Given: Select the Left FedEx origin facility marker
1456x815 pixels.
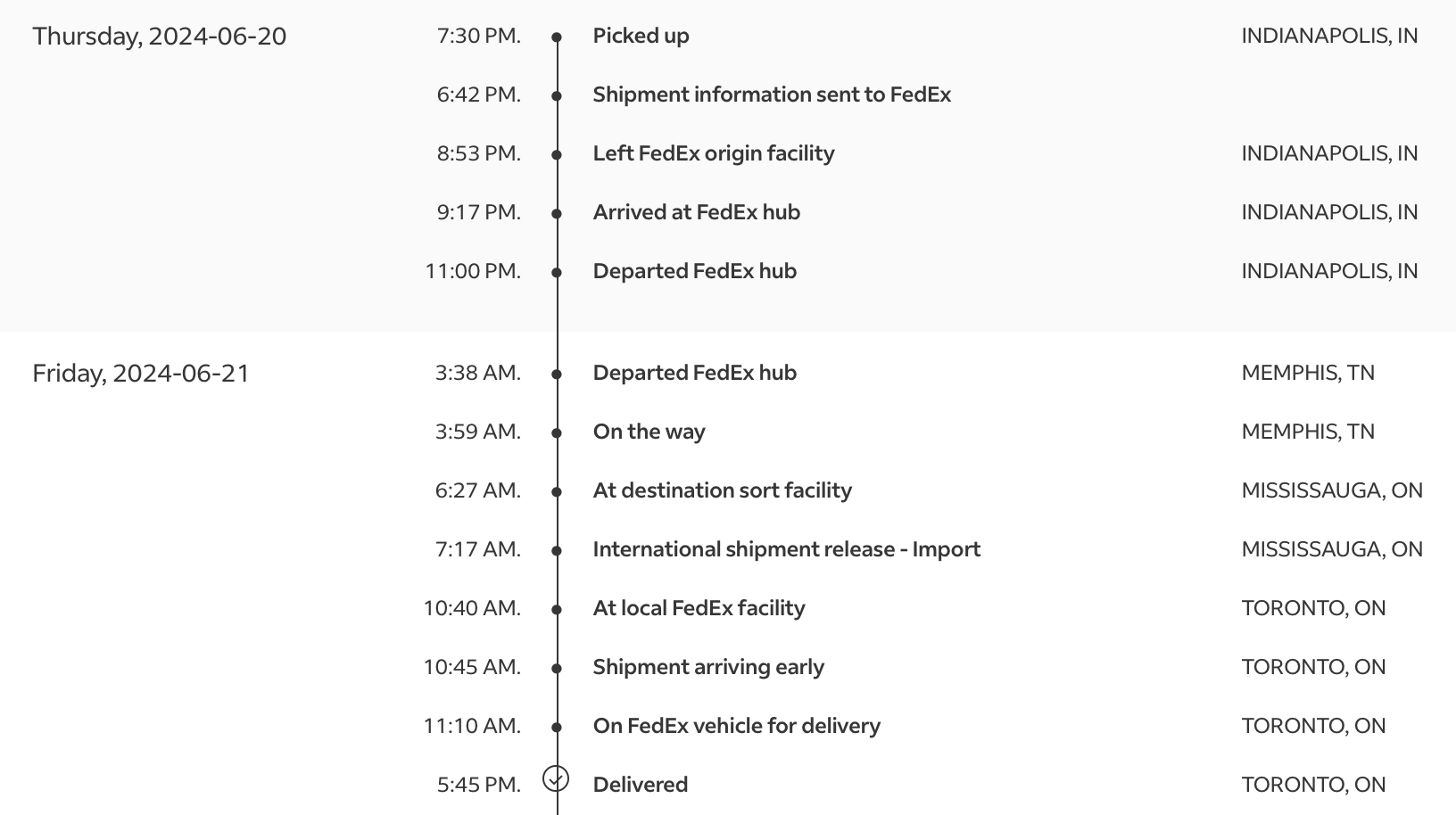Looking at the screenshot, I should coord(557,155).
